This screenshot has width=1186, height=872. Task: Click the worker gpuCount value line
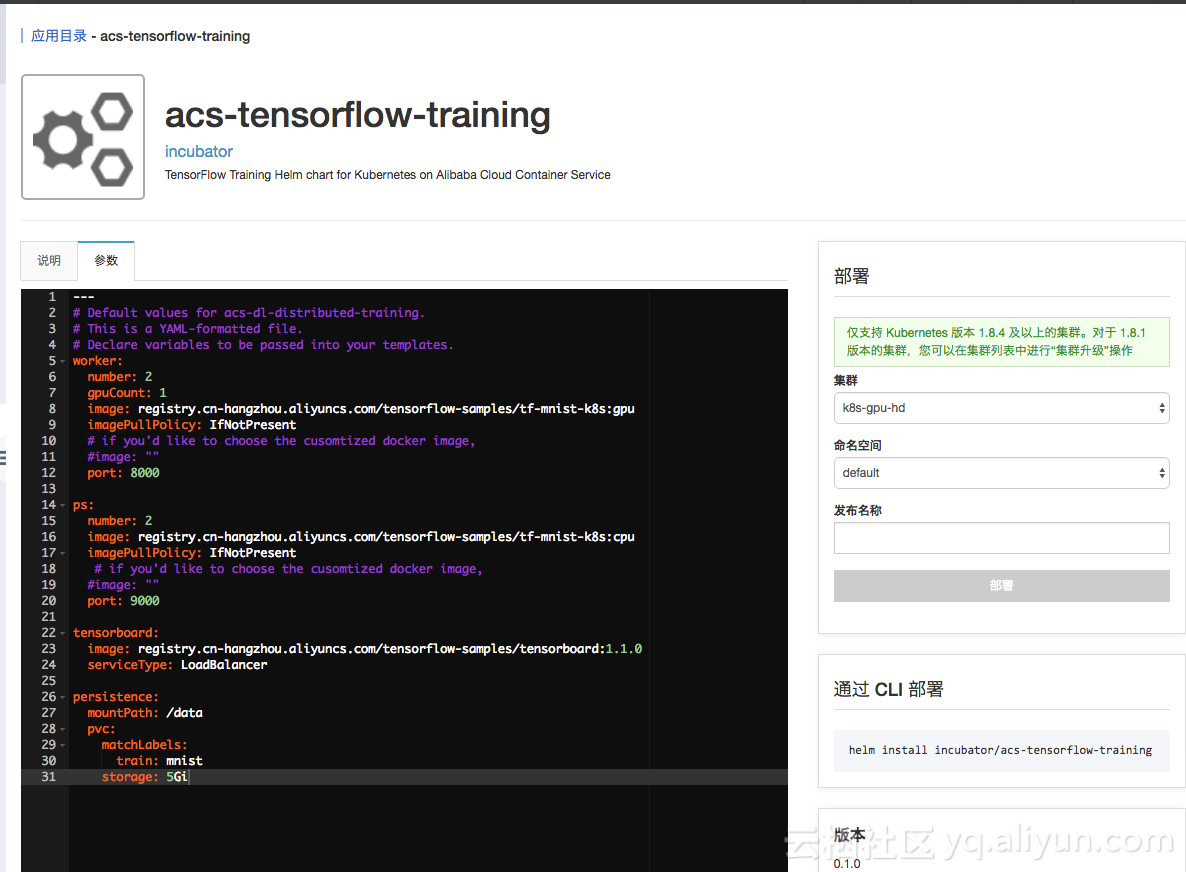tap(126, 393)
